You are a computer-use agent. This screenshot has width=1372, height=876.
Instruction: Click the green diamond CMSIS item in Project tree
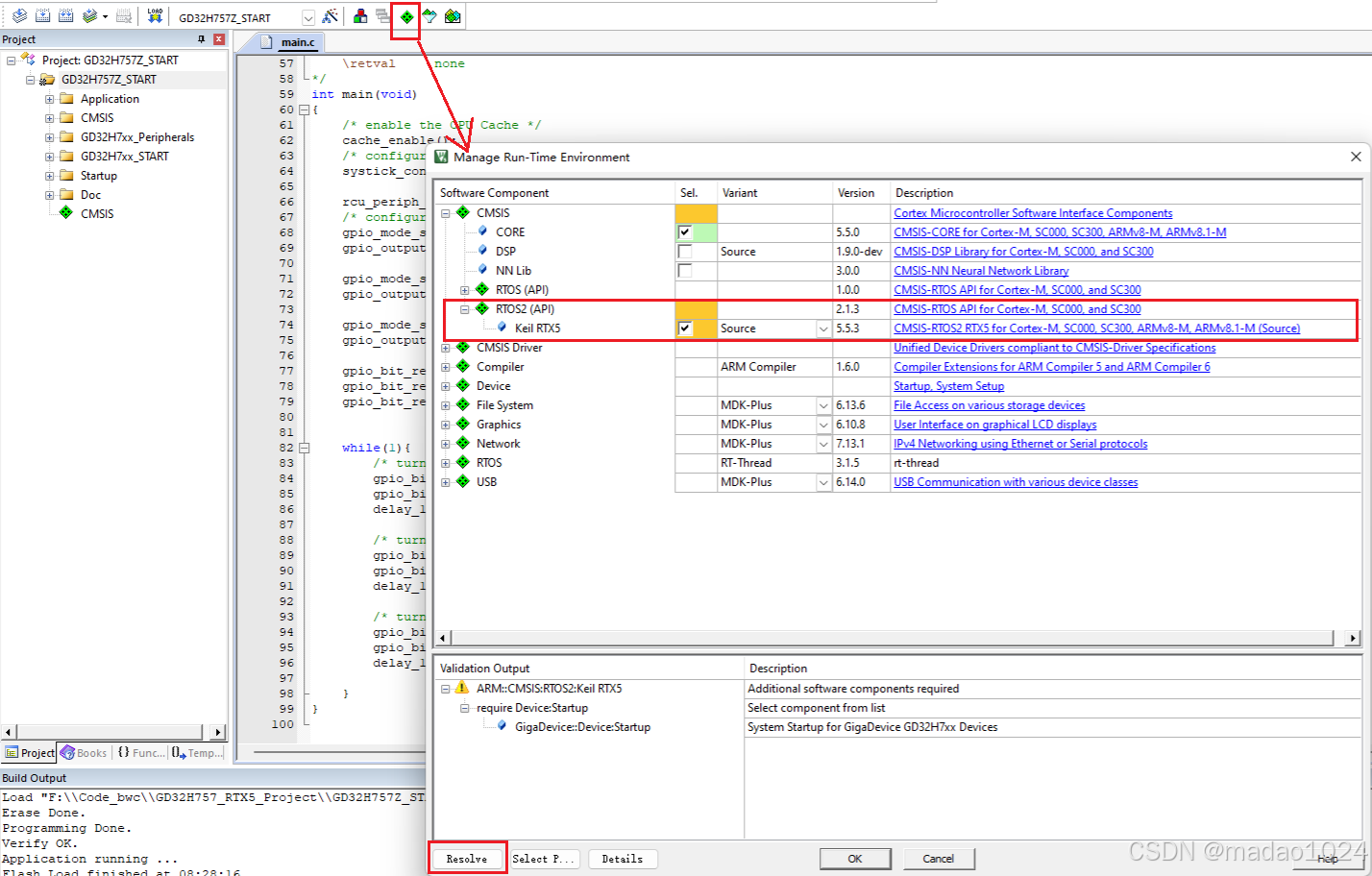[x=66, y=213]
